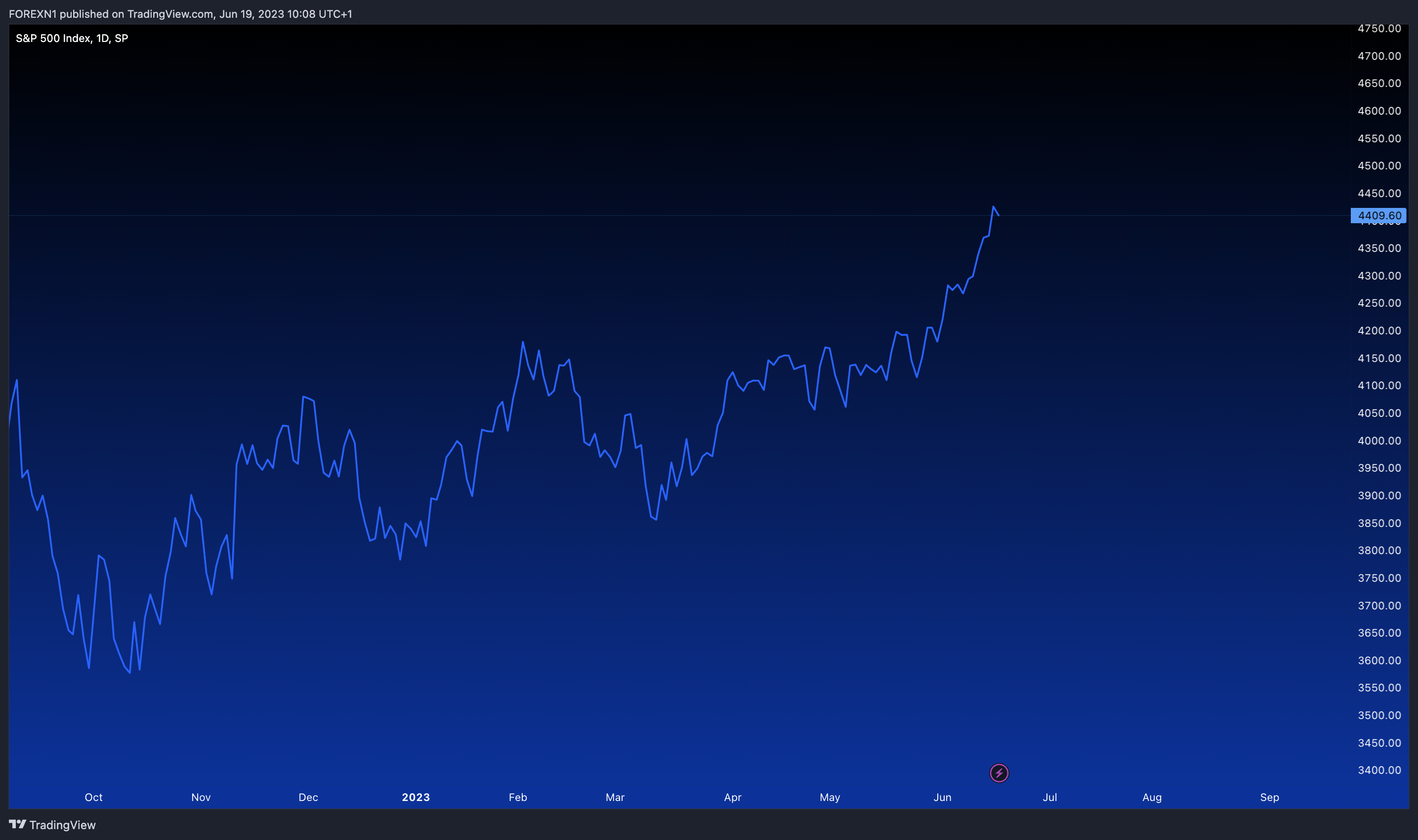Click the 4200.00 price axis label

[1379, 331]
